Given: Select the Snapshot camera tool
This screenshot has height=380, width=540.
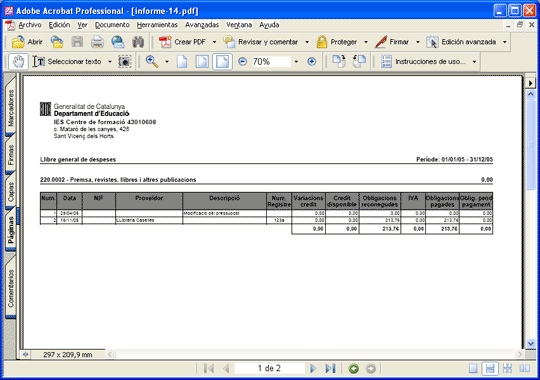Looking at the screenshot, I should tap(125, 62).
